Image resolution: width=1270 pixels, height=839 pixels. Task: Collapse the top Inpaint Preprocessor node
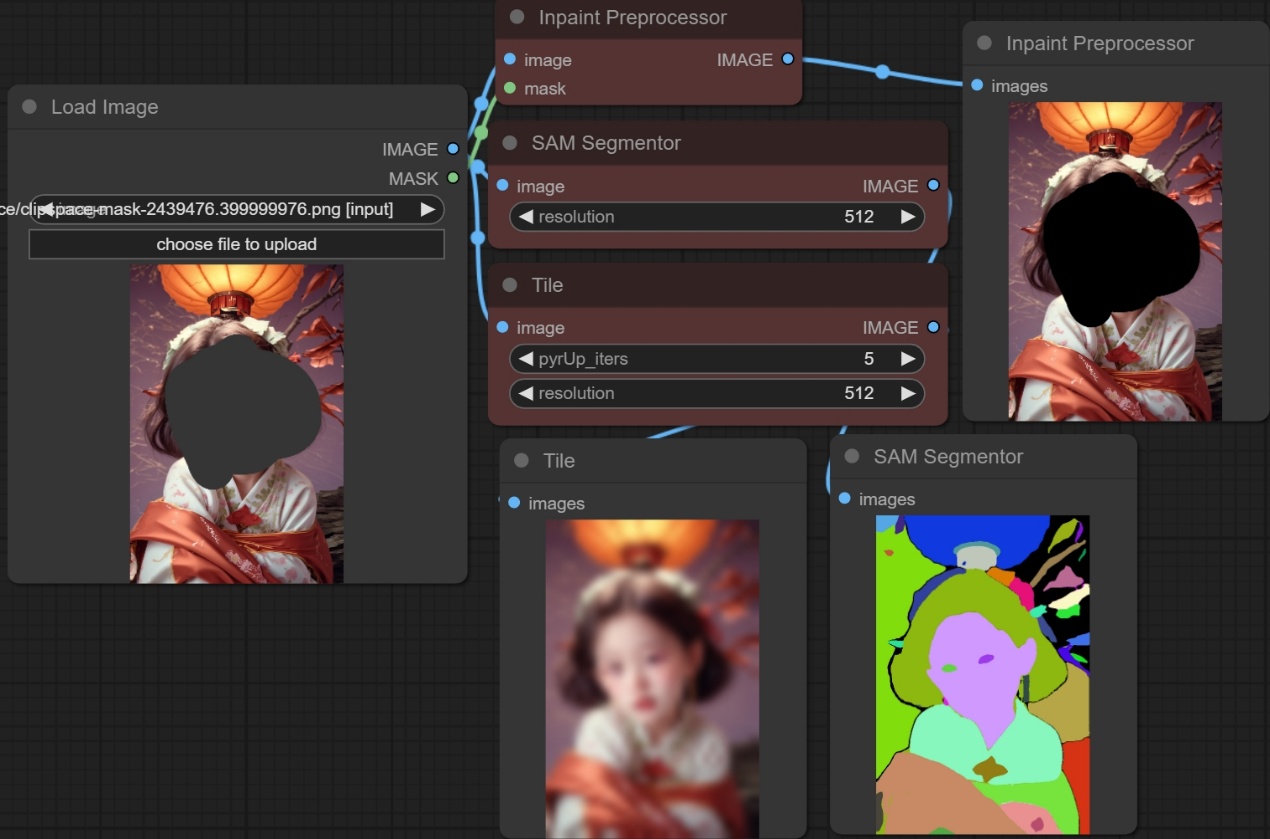517,17
